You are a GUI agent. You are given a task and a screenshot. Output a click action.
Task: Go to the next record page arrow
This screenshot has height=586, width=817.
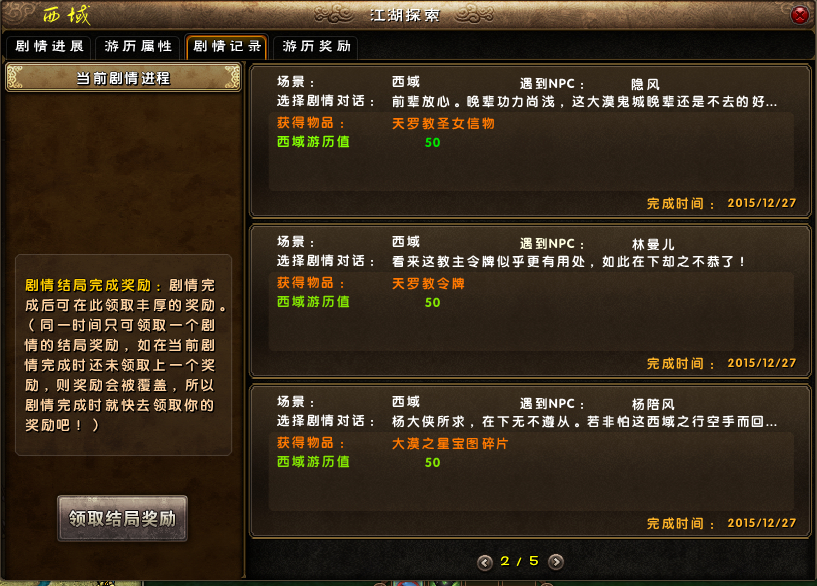click(x=556, y=562)
